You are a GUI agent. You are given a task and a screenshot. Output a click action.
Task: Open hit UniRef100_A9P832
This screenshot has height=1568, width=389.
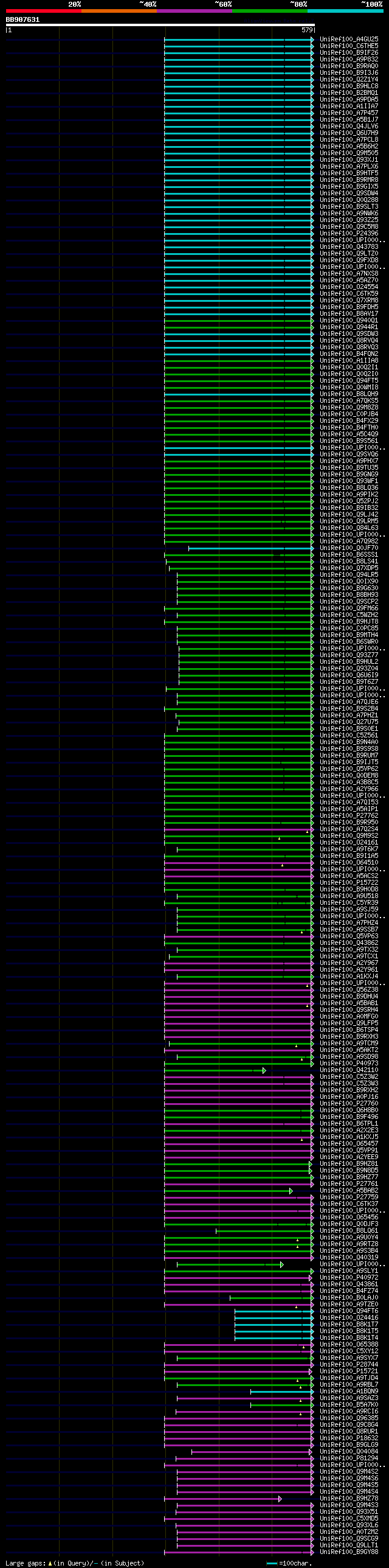coord(349,59)
